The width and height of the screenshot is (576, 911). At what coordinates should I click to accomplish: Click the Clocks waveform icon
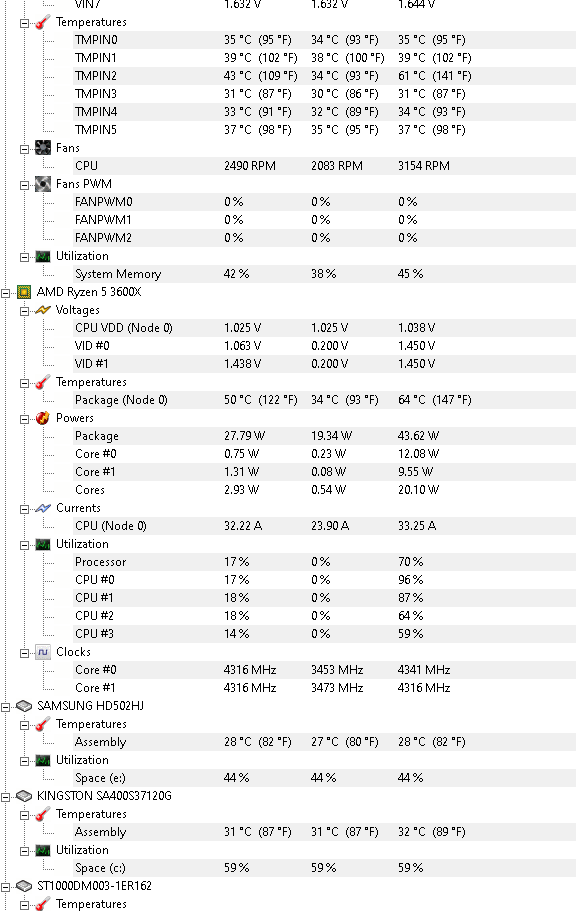click(43, 652)
